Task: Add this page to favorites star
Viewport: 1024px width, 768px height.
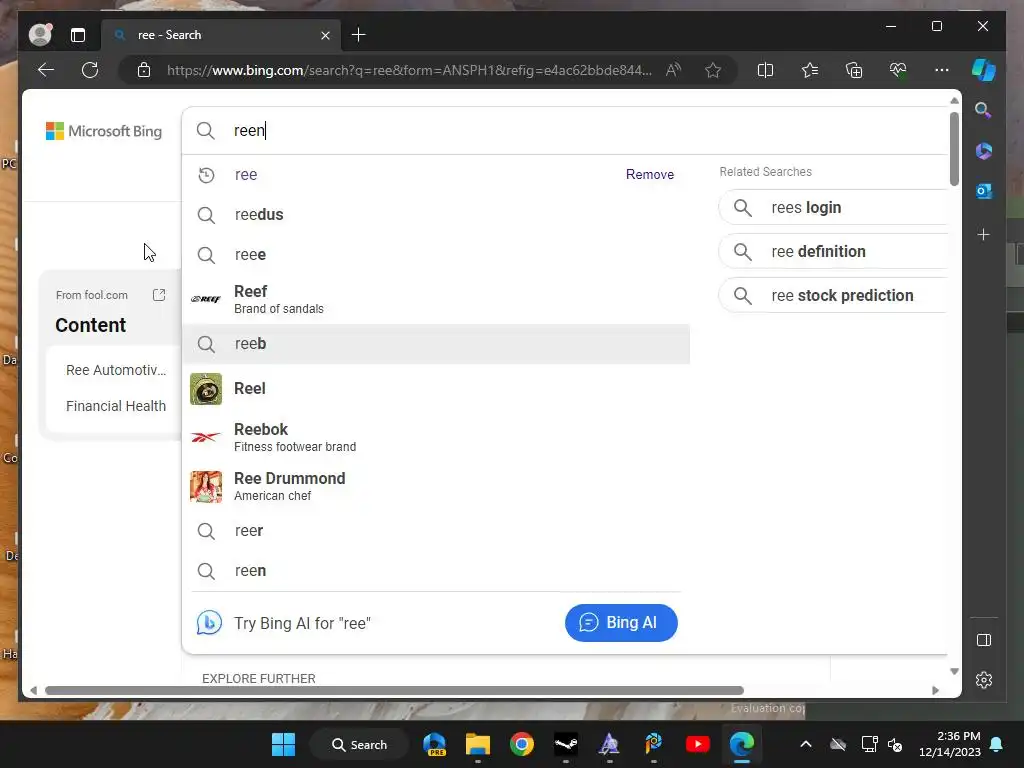Action: [x=713, y=70]
